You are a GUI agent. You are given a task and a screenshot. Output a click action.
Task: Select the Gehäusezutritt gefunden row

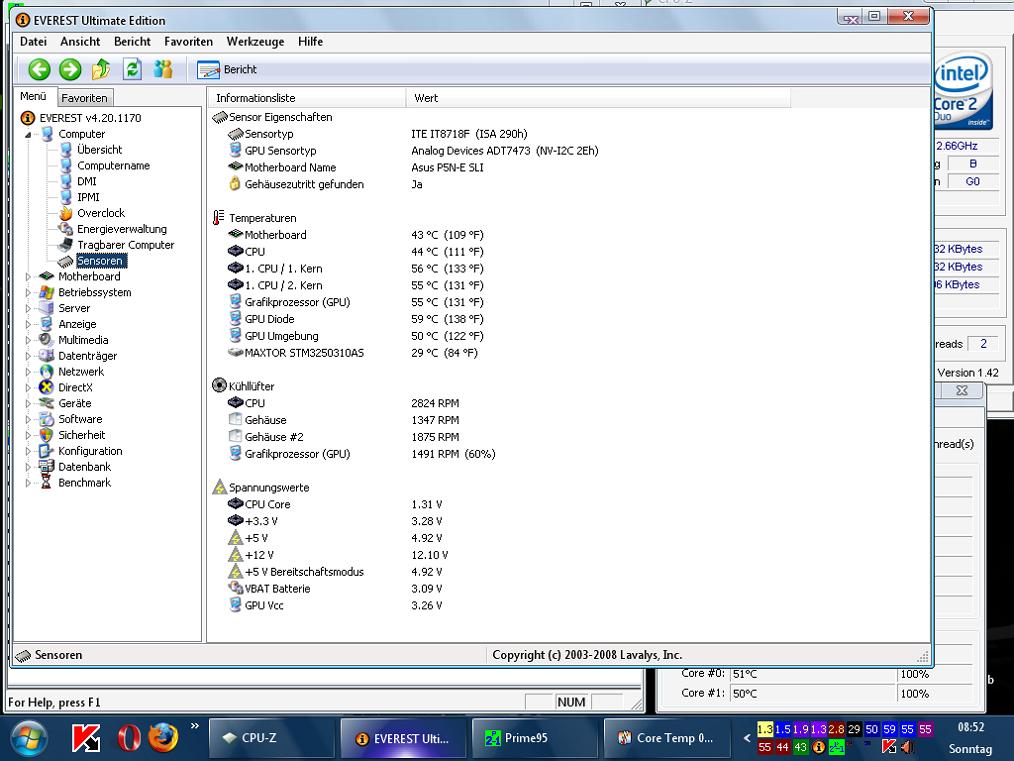[x=326, y=184]
